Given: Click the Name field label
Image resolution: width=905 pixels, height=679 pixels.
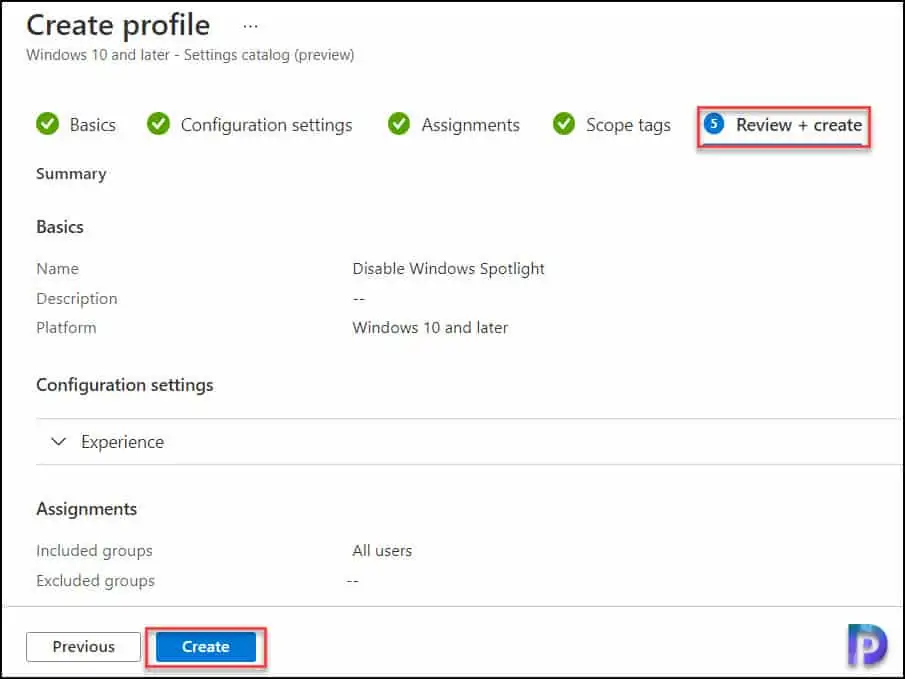Looking at the screenshot, I should point(57,269).
